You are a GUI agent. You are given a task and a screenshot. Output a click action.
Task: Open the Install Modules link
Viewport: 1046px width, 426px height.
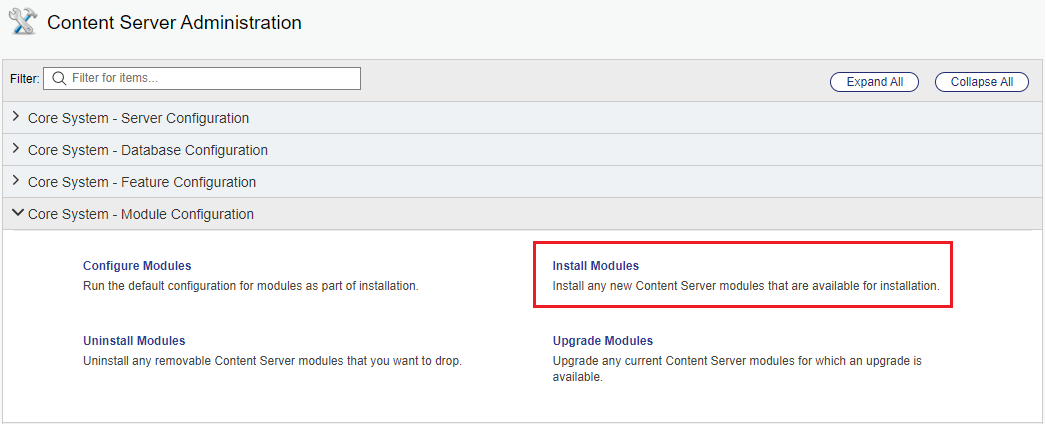point(596,265)
